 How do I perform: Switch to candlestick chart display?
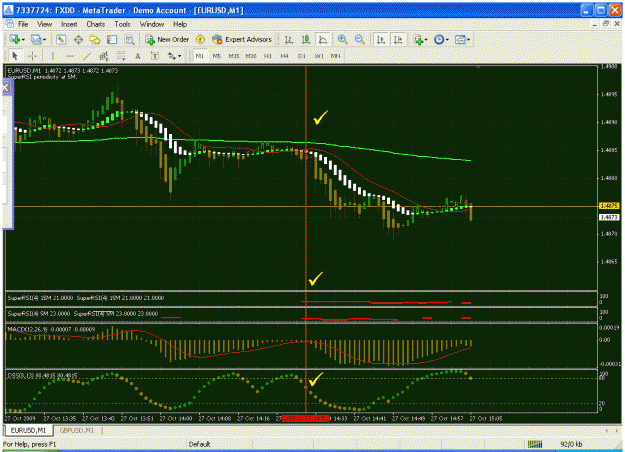306,39
